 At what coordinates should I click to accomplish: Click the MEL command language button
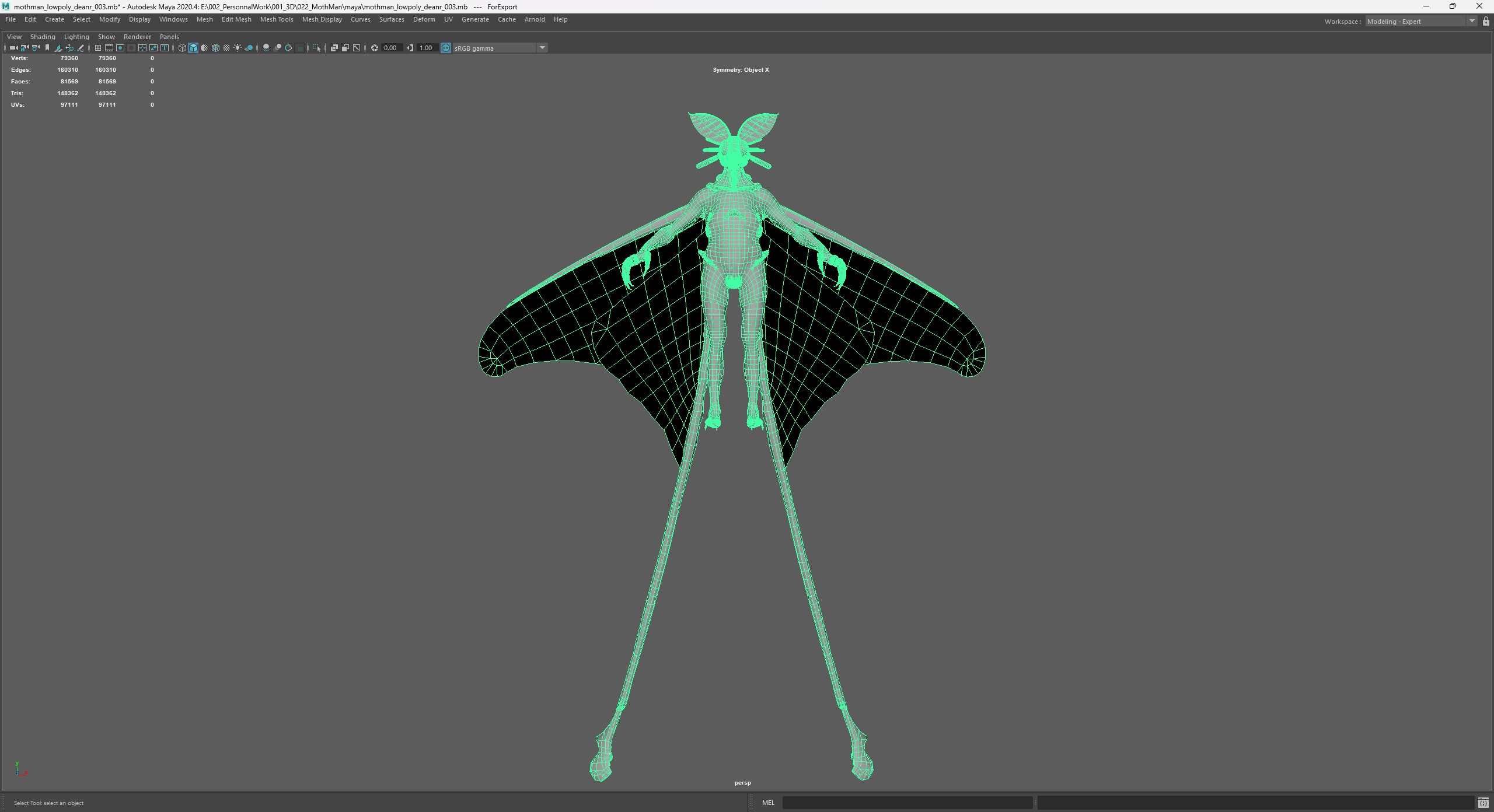tap(768, 803)
